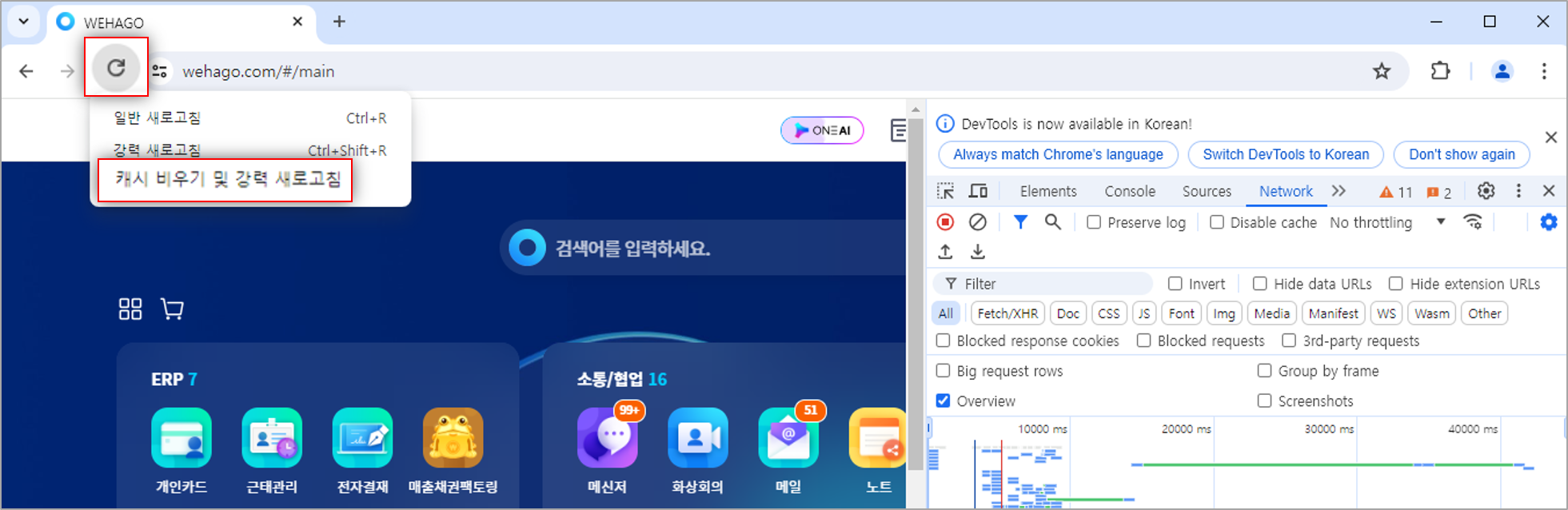
Task: Uncheck the Overview checkbox
Action: coord(944,400)
